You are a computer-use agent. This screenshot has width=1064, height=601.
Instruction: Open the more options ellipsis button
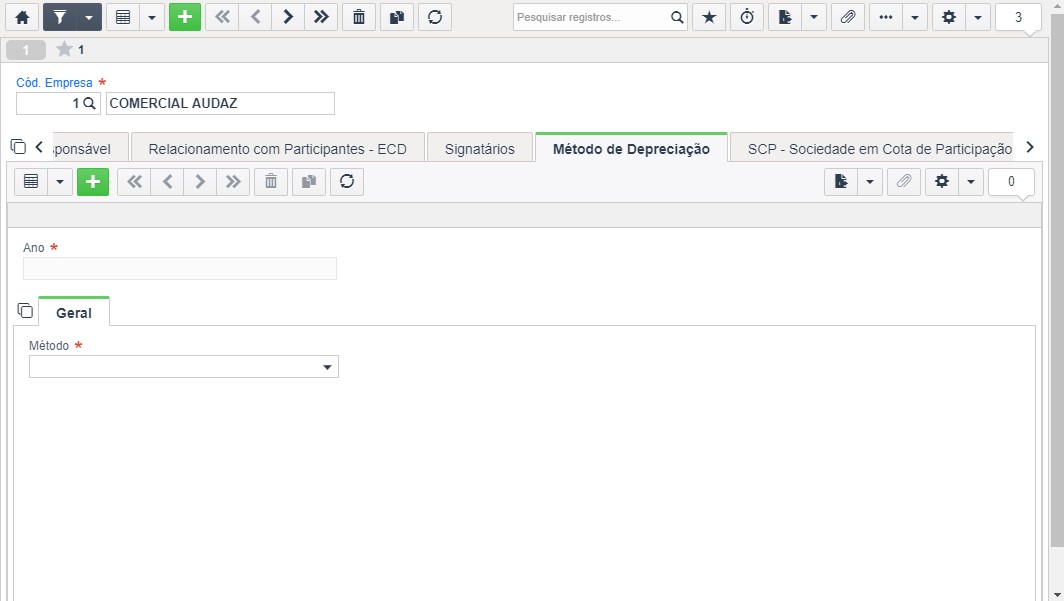click(886, 18)
